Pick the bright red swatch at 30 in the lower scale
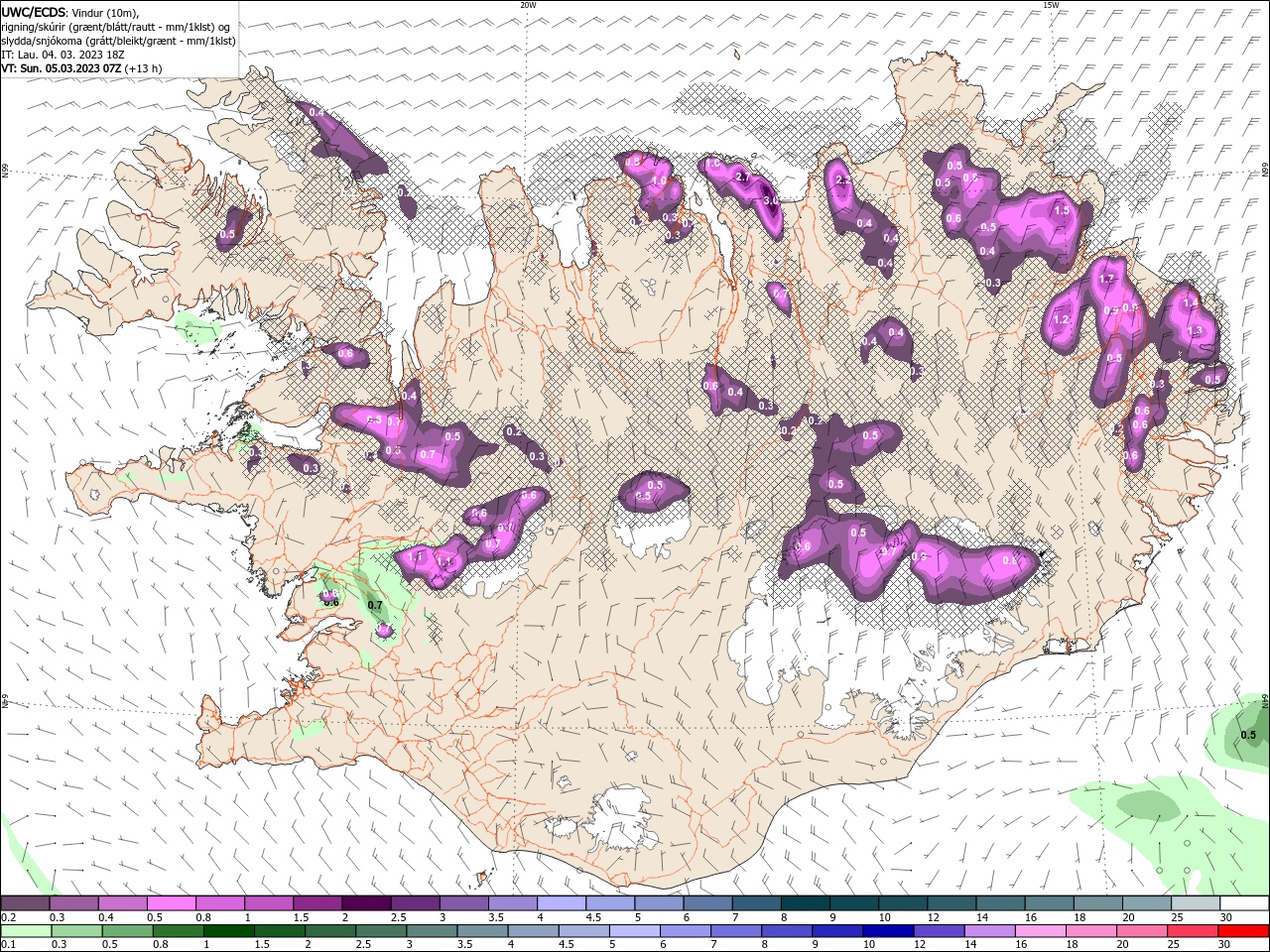 click(1242, 931)
